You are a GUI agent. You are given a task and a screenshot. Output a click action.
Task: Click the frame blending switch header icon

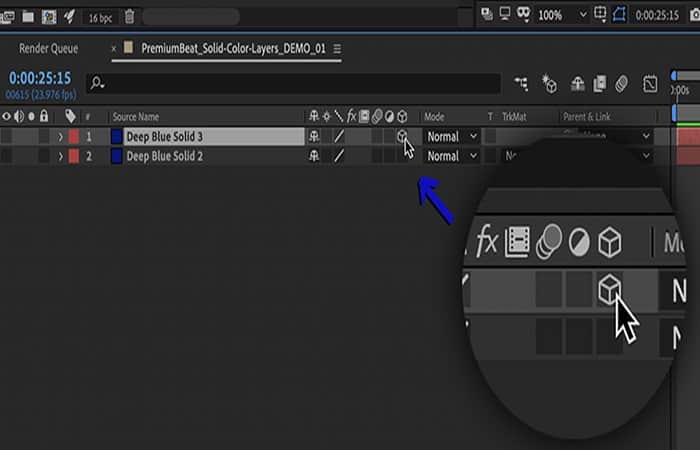pos(364,117)
